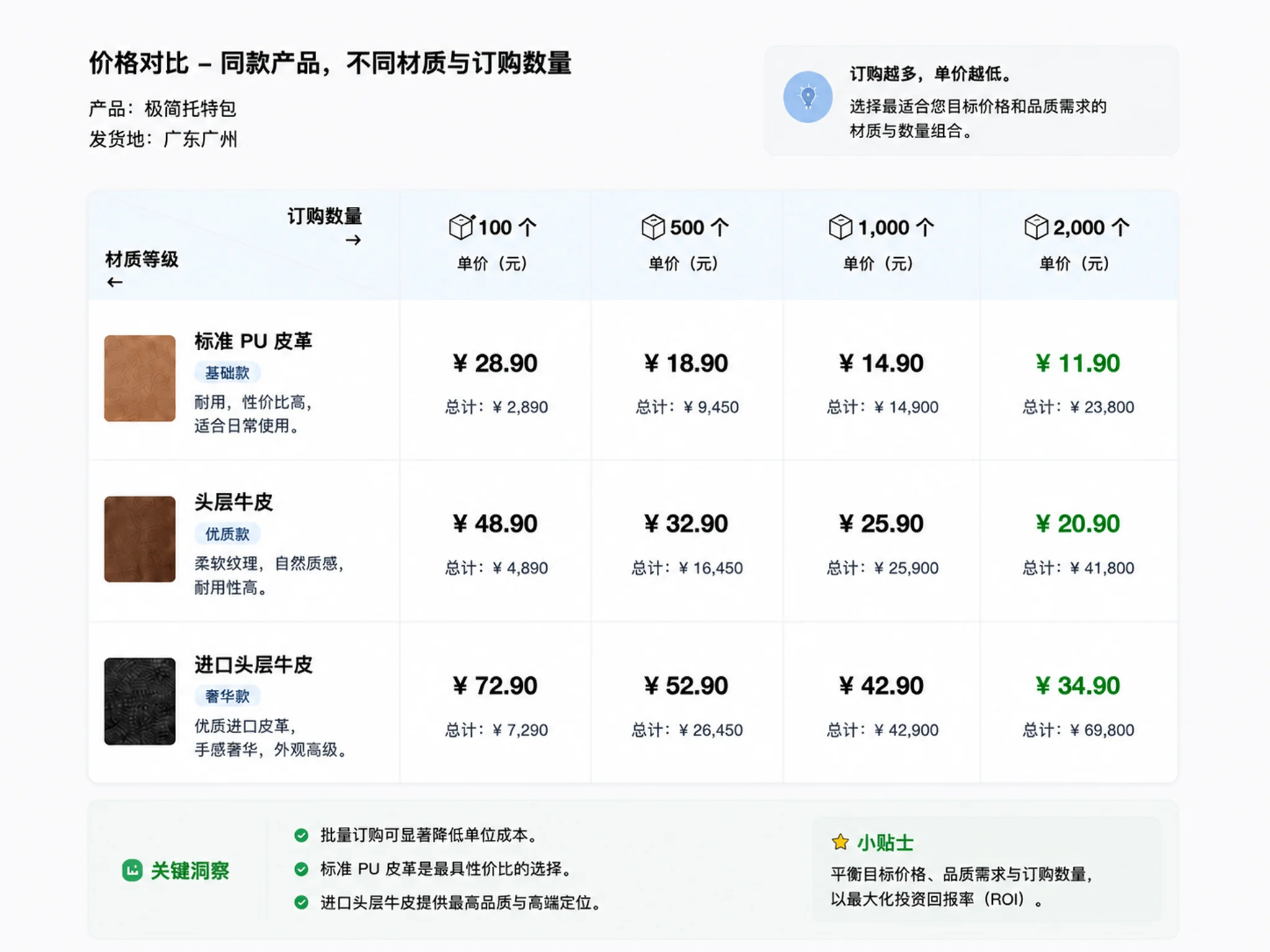
Task: Click the ¥ 25.90 unit price
Action: (x=881, y=524)
